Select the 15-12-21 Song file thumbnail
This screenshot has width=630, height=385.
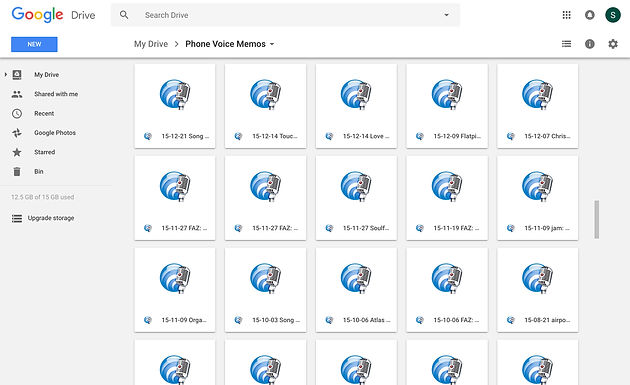point(175,95)
